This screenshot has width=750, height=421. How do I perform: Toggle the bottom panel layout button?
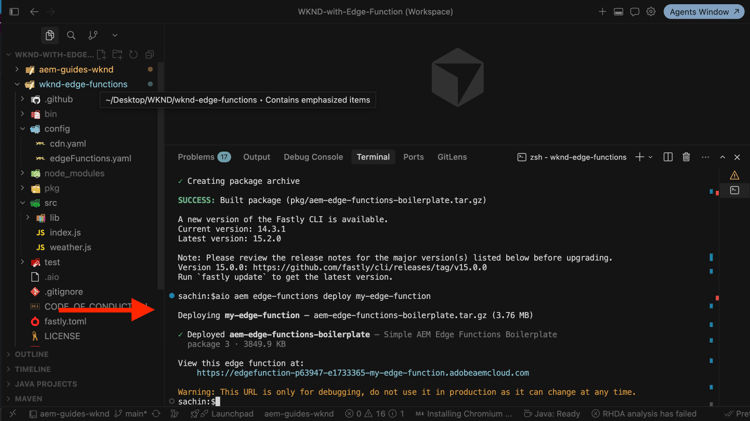[618, 11]
